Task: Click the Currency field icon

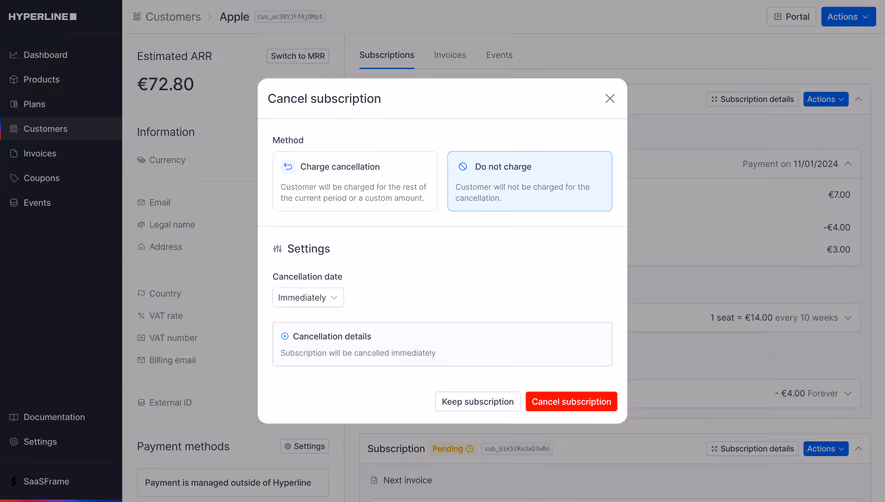Action: click(141, 160)
